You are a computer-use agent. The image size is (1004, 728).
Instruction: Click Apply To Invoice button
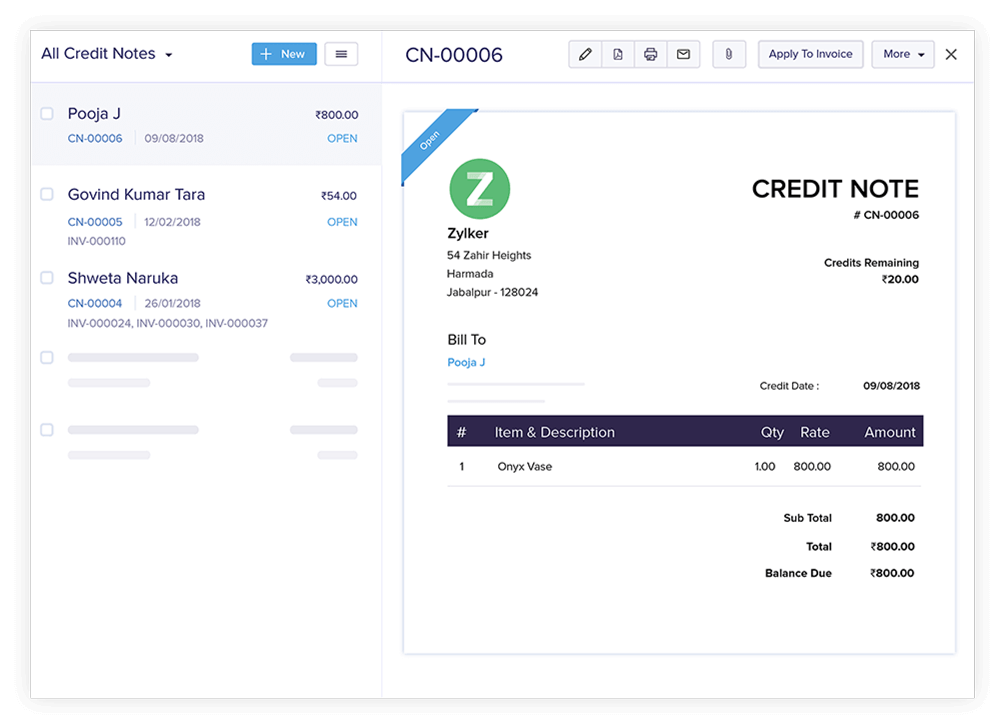(811, 54)
